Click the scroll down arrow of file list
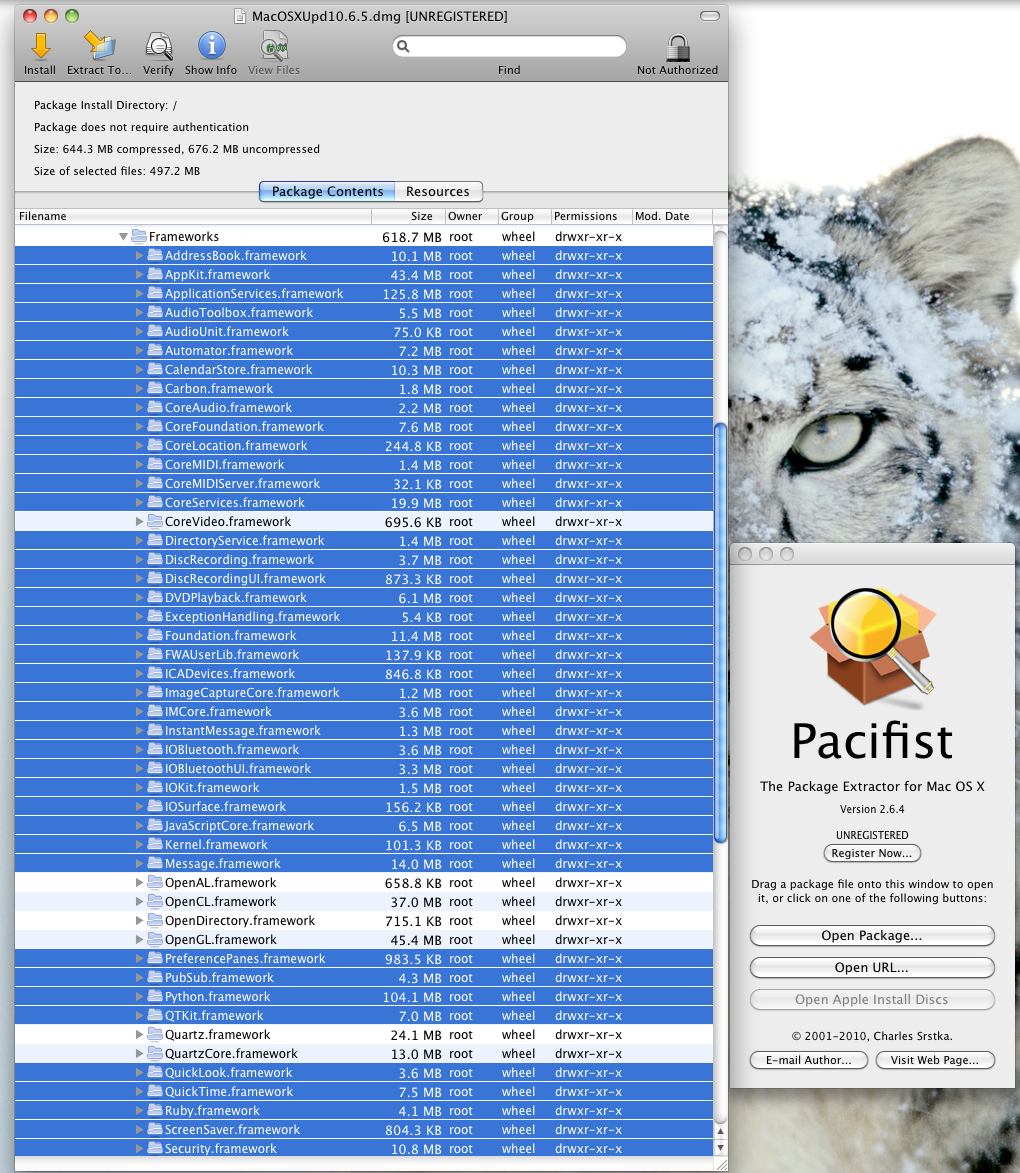Image resolution: width=1020 pixels, height=1173 pixels. click(720, 1148)
